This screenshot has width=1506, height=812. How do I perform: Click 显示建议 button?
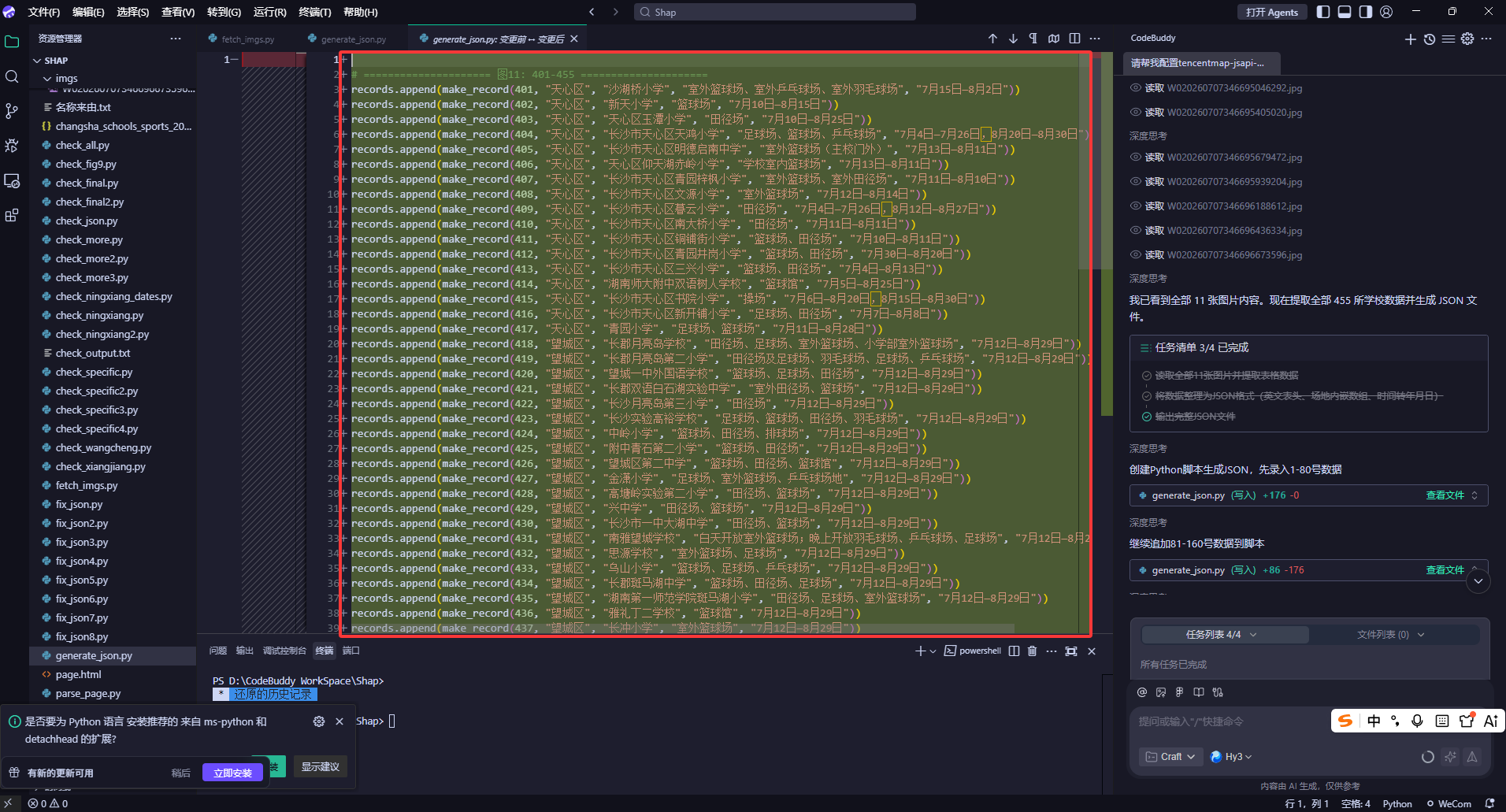(320, 766)
